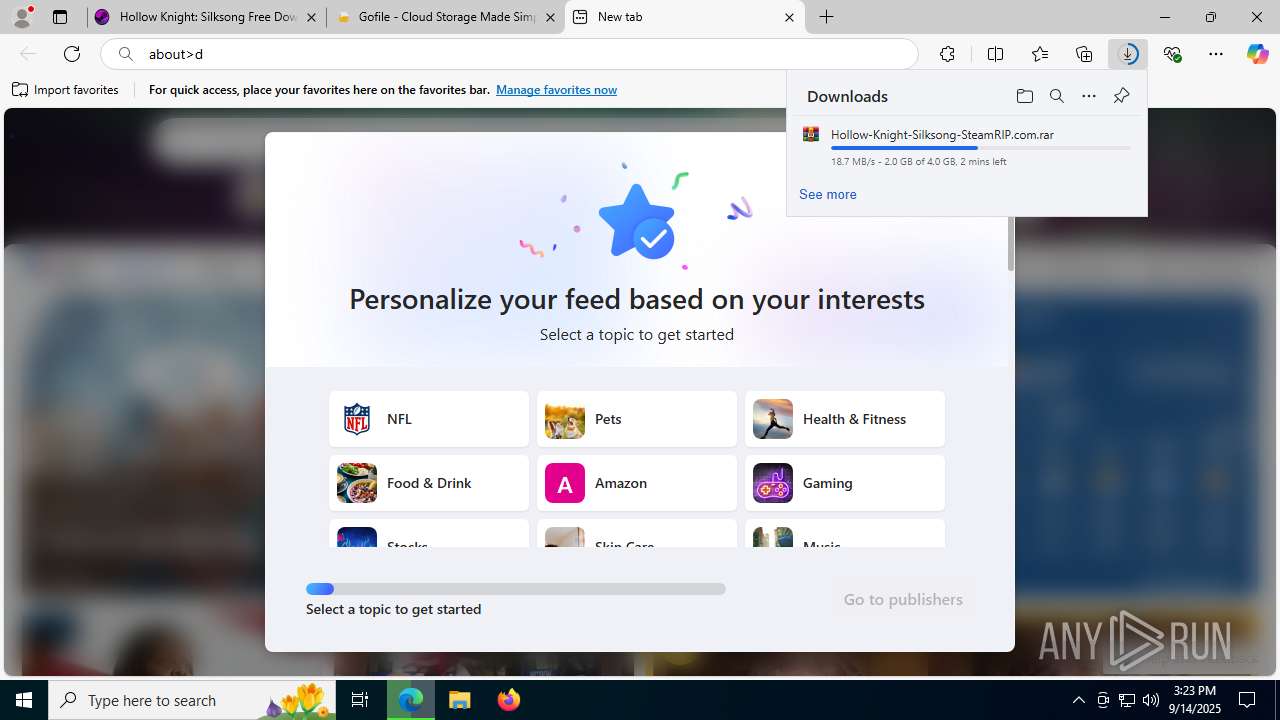1280x720 pixels.
Task: Open Microsoft Edge taskbar icon
Action: coord(411,700)
